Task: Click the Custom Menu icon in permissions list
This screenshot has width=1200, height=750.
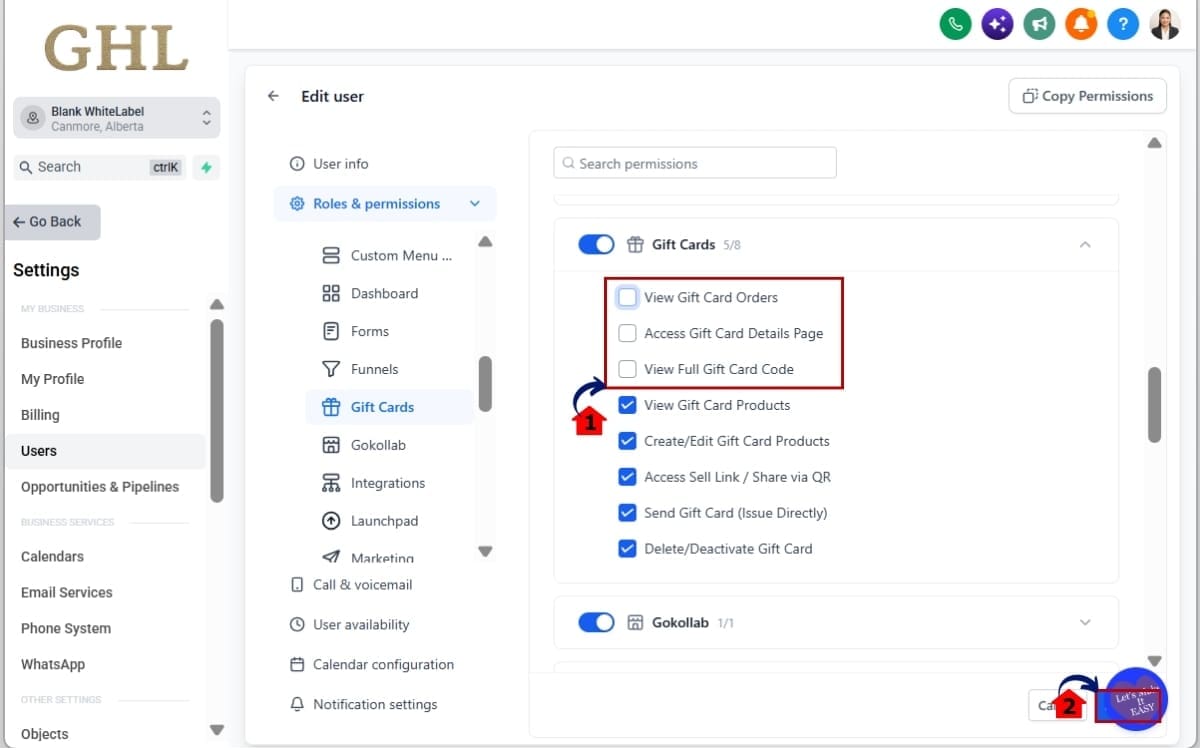Action: pyautogui.click(x=331, y=255)
